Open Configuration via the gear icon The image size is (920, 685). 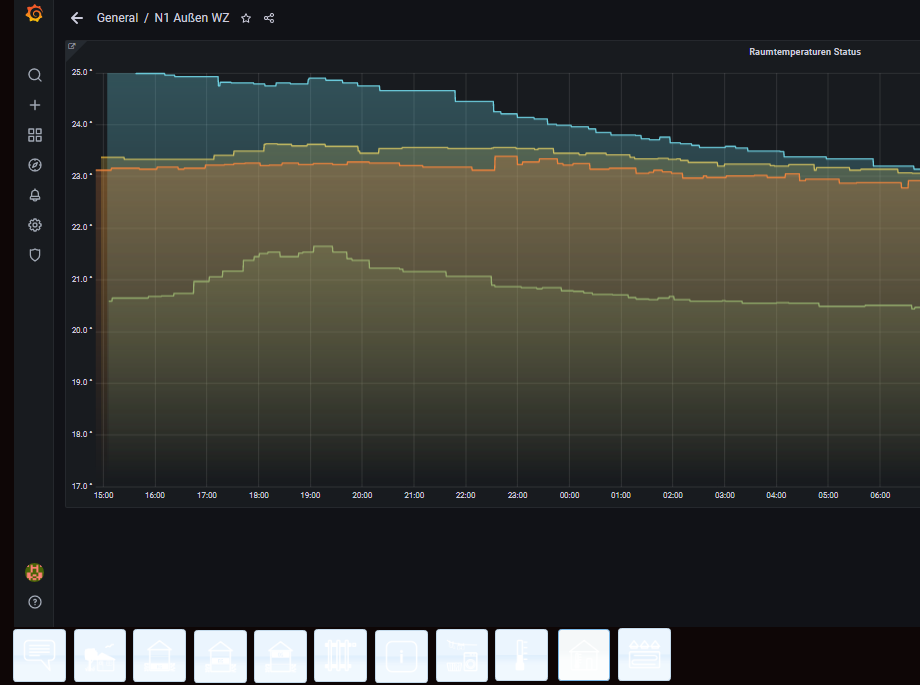click(x=35, y=225)
